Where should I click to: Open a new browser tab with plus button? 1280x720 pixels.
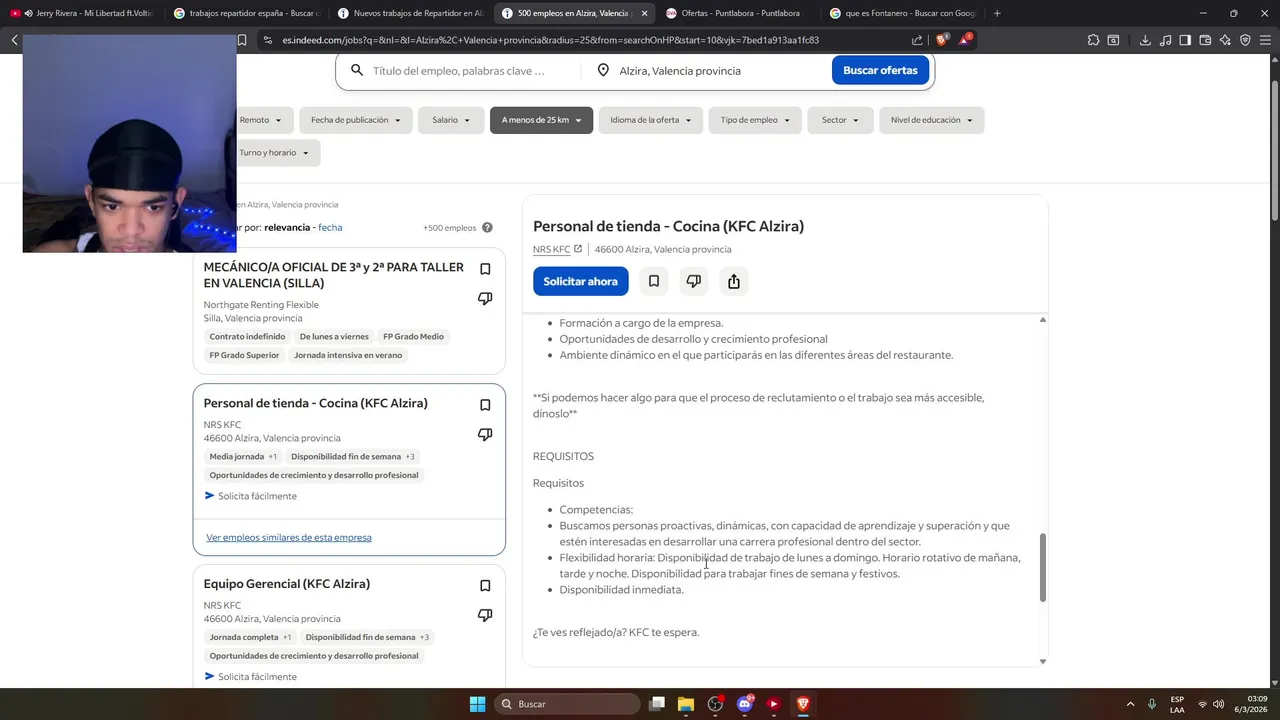click(997, 13)
